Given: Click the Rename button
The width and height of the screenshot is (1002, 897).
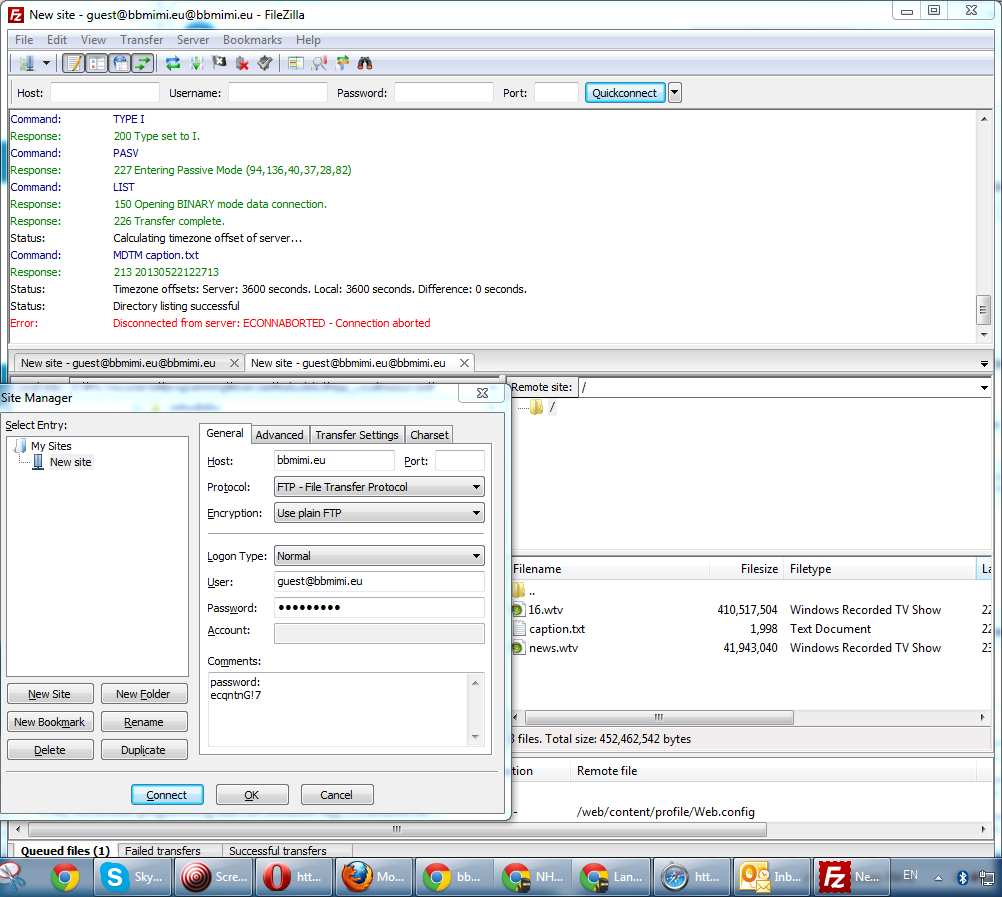Looking at the screenshot, I should [144, 722].
